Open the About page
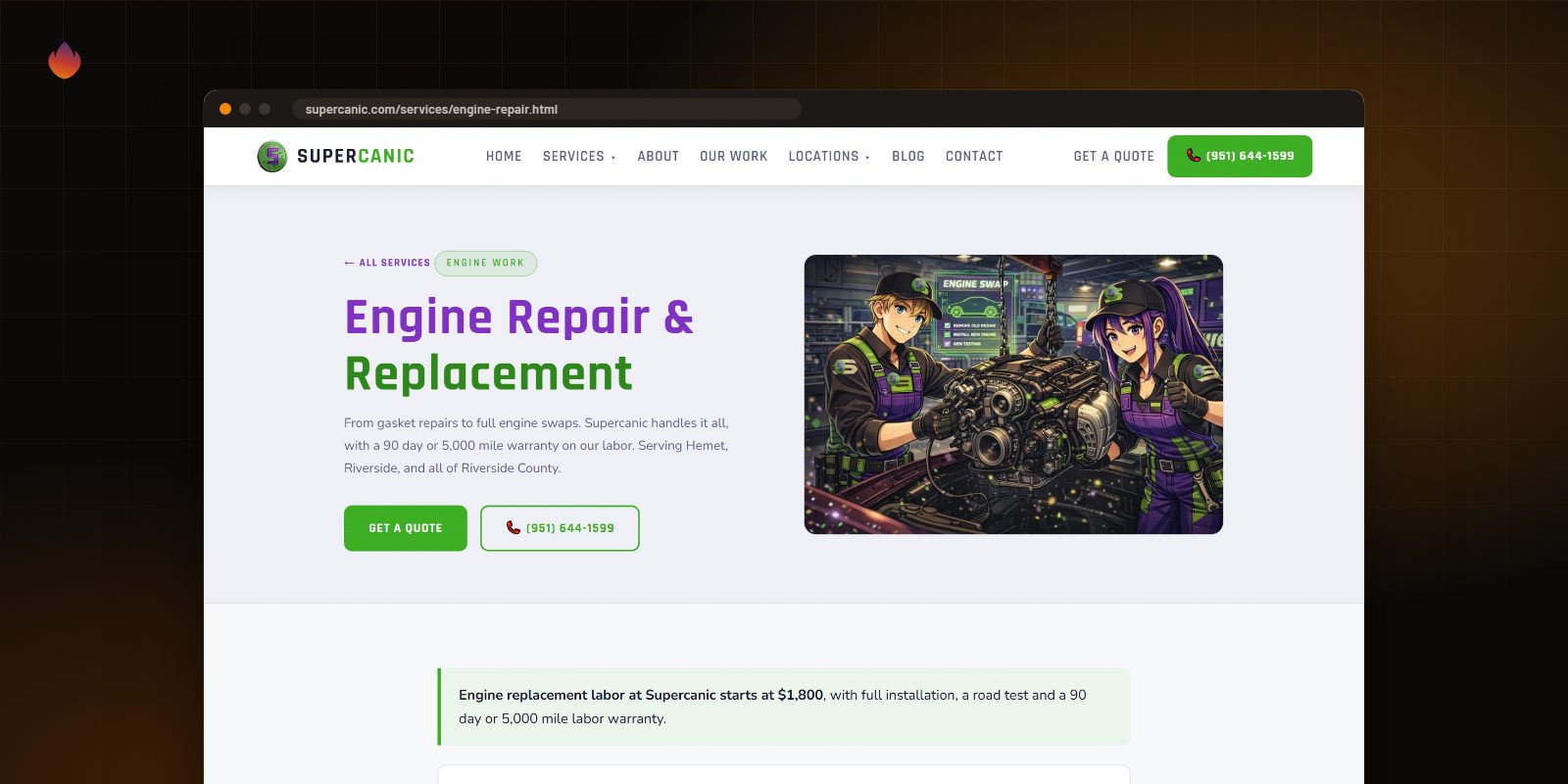 (659, 156)
